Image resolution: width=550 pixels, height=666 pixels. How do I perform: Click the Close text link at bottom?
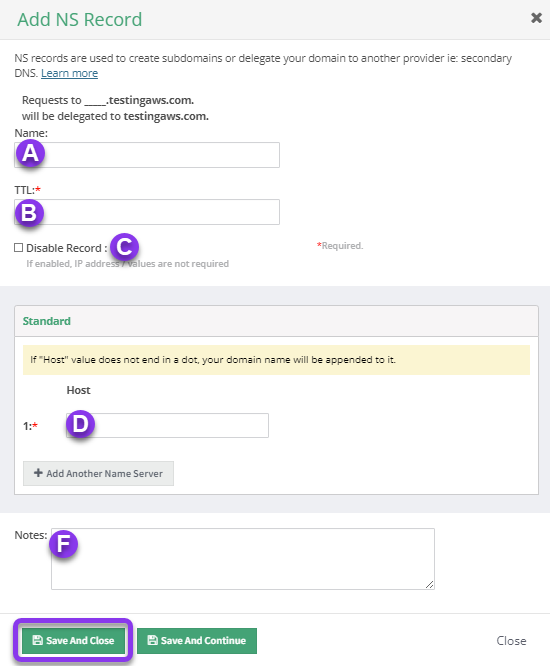point(511,641)
